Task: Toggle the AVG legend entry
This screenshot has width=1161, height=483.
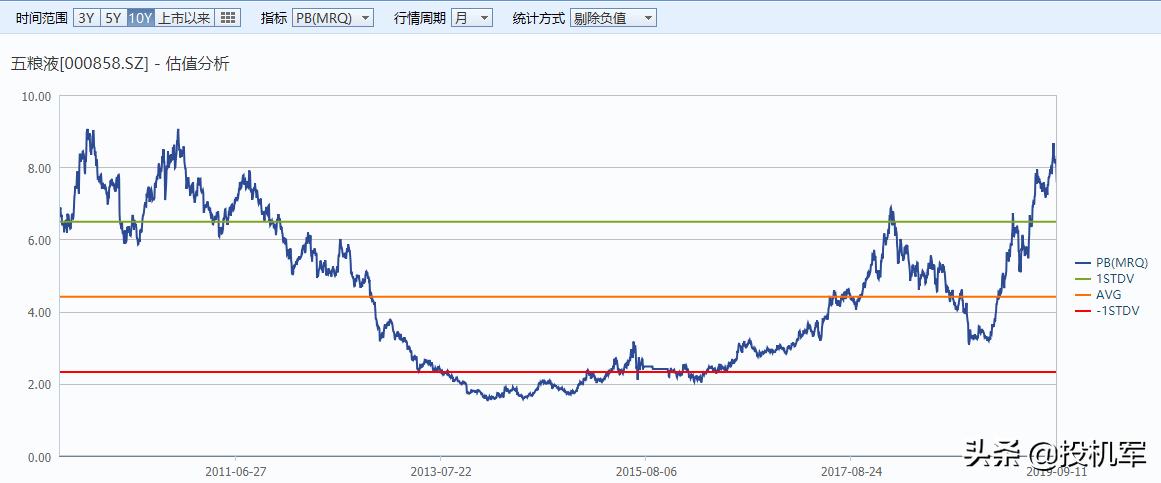Action: (1098, 295)
